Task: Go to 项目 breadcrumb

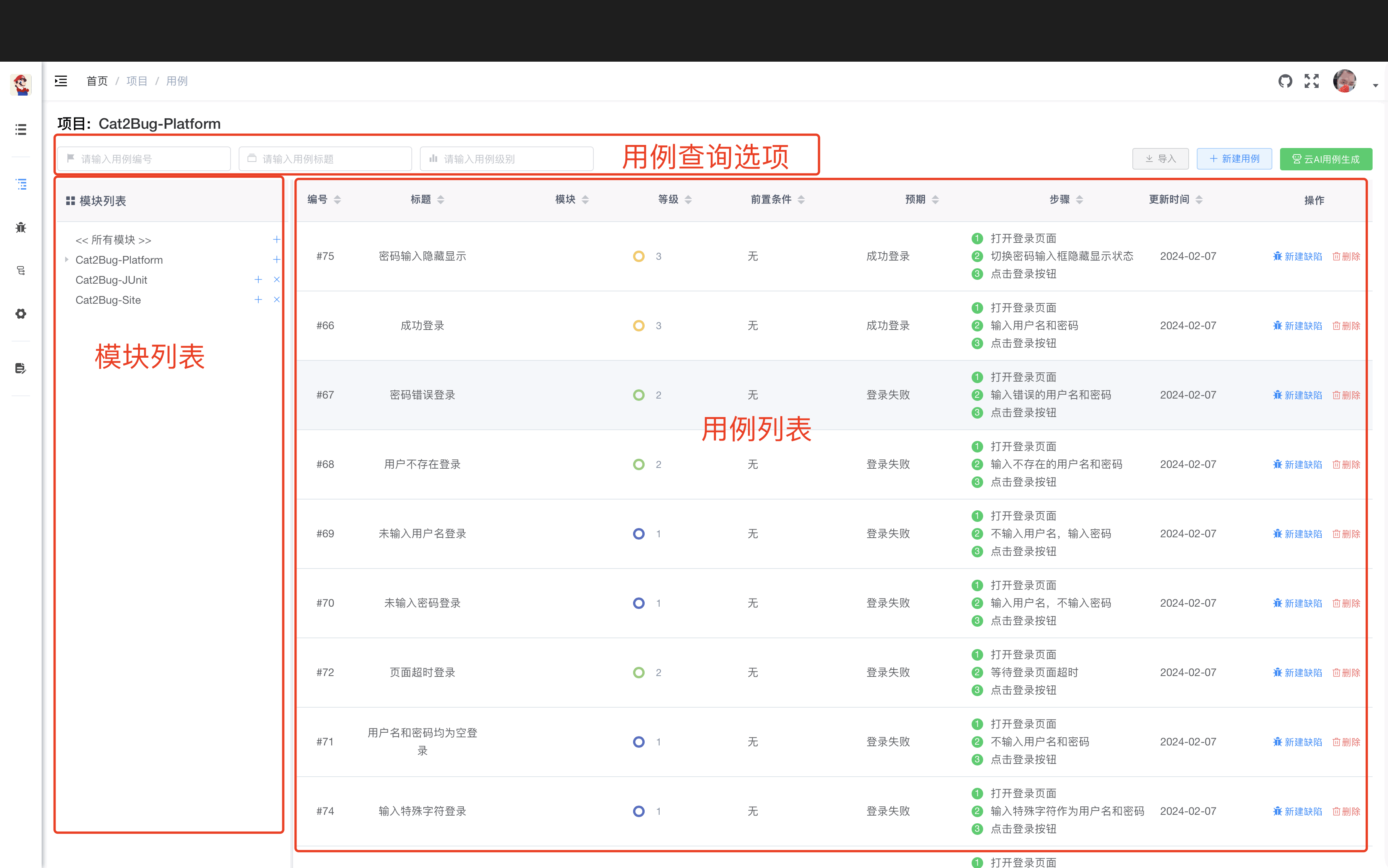Action: 136,81
